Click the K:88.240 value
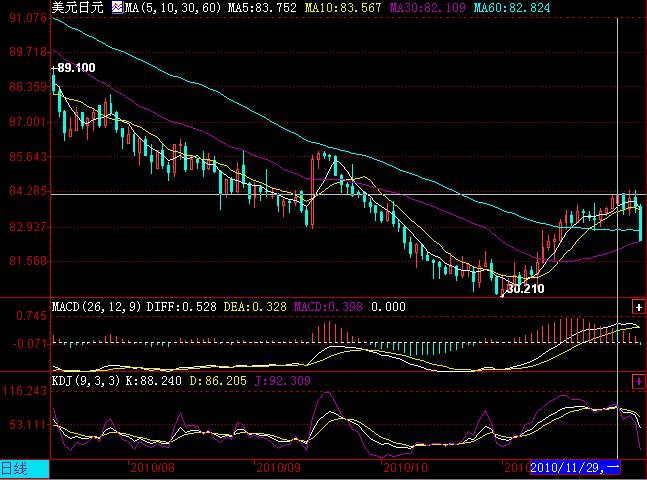The height and width of the screenshot is (480, 647). tap(153, 381)
